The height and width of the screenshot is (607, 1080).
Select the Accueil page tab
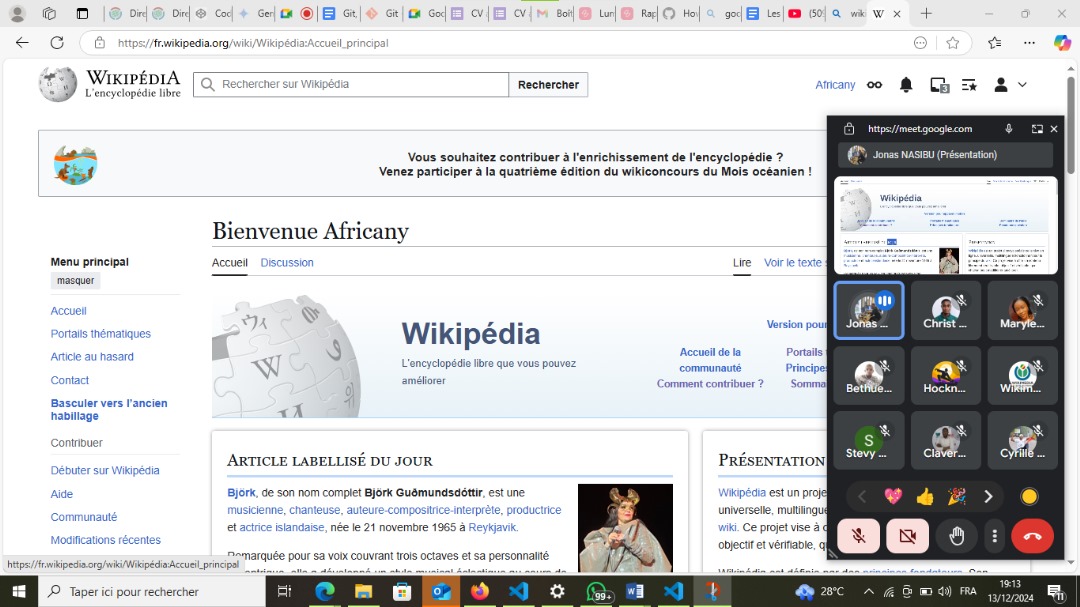[x=229, y=263]
